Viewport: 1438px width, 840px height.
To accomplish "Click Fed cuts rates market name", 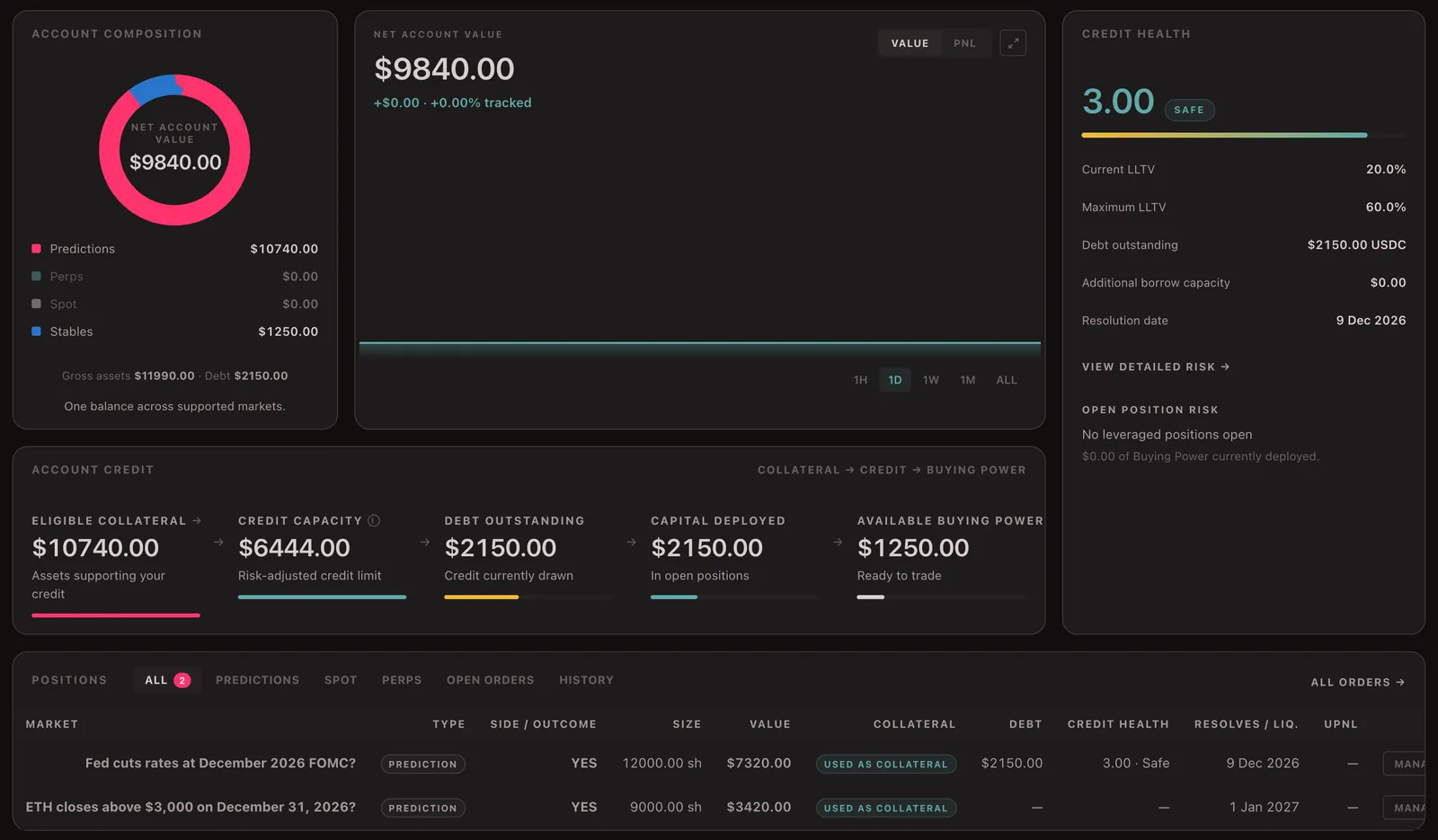I will (x=220, y=764).
